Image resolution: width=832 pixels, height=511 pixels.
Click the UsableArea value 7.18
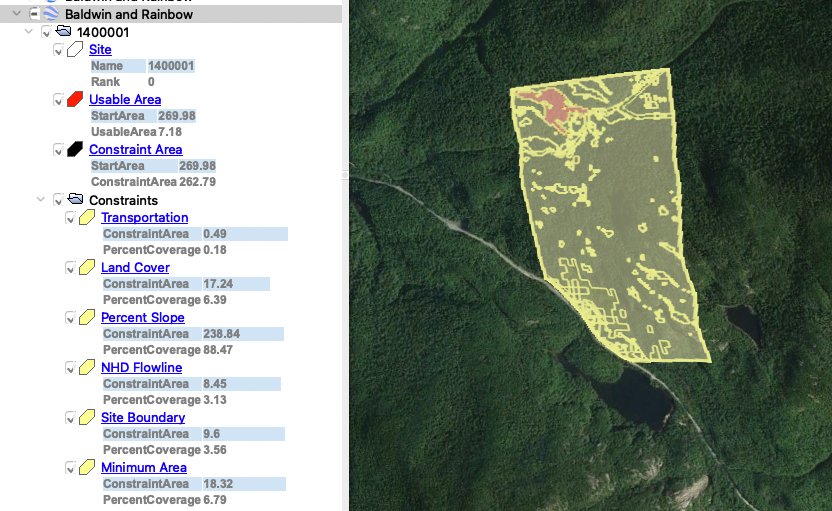tap(170, 132)
